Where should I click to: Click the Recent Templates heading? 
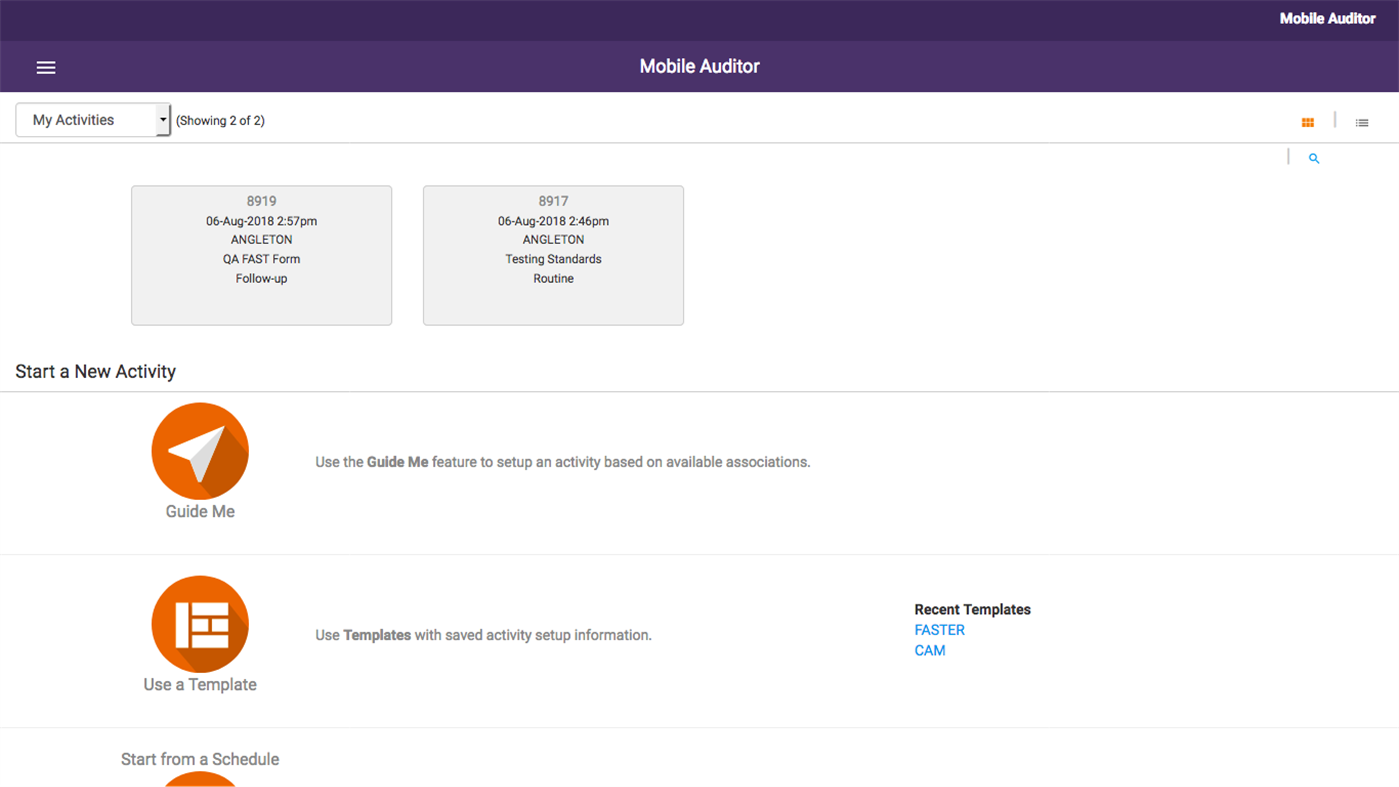click(x=972, y=609)
